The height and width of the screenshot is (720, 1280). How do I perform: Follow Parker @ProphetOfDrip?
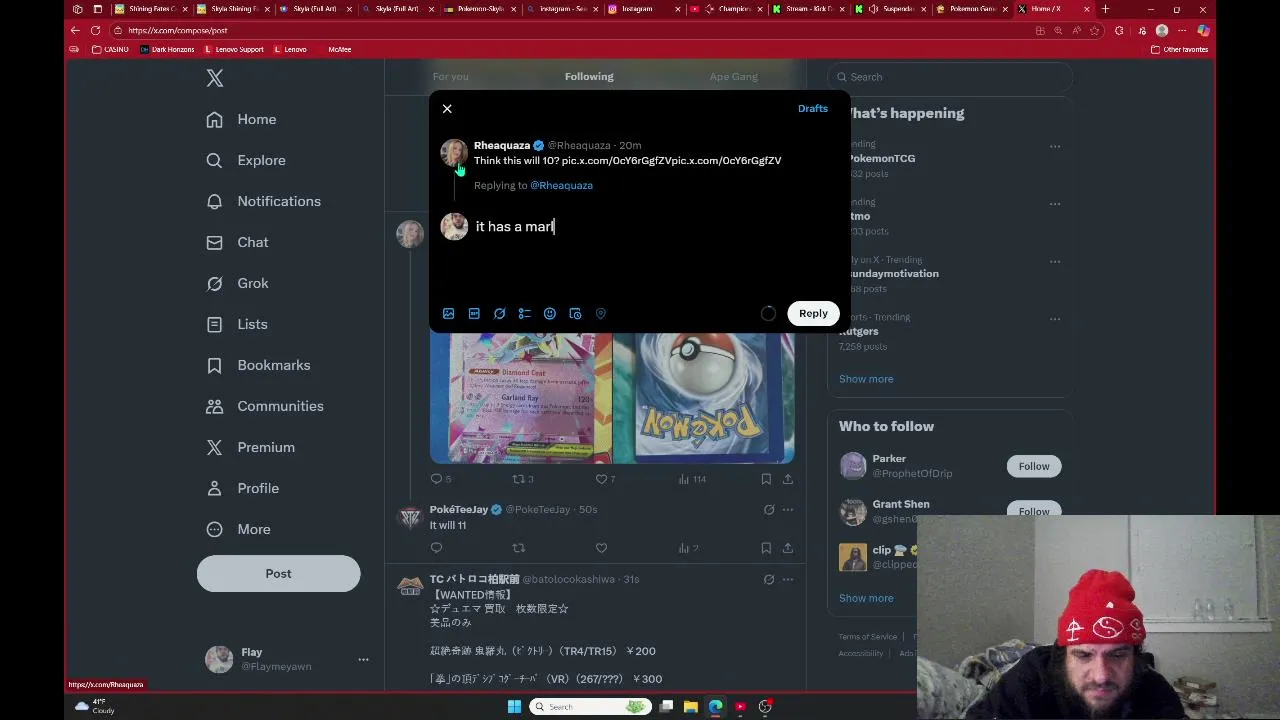click(1034, 466)
